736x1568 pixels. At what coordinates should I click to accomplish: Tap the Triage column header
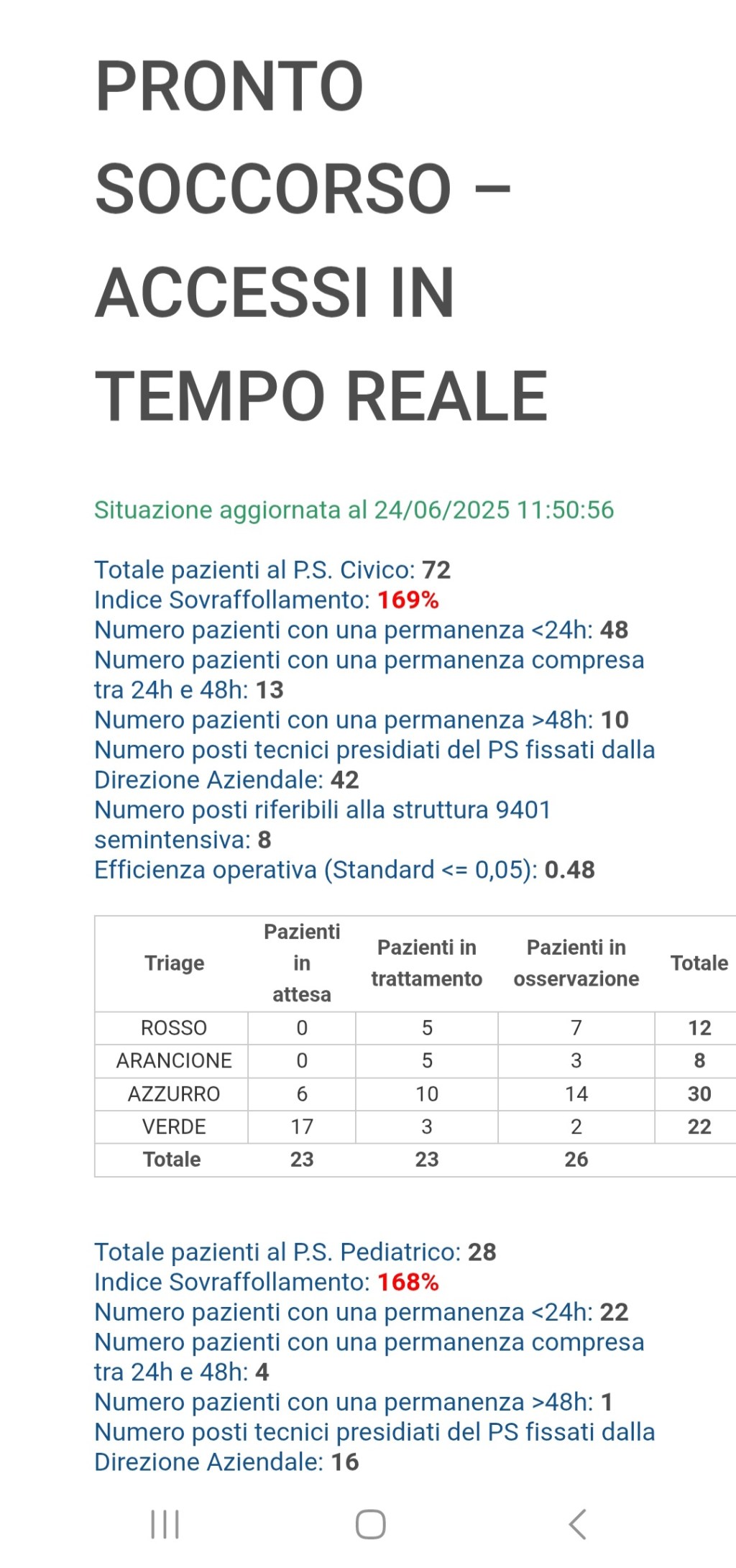tap(174, 963)
